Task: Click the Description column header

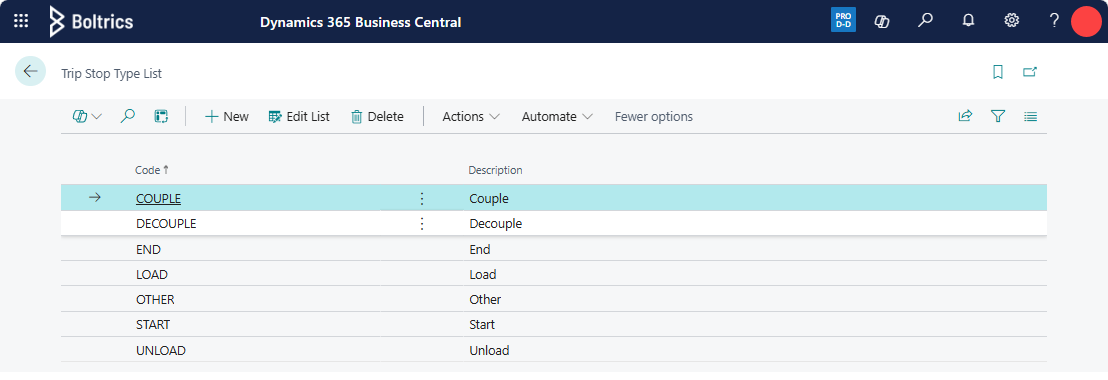Action: tap(495, 170)
